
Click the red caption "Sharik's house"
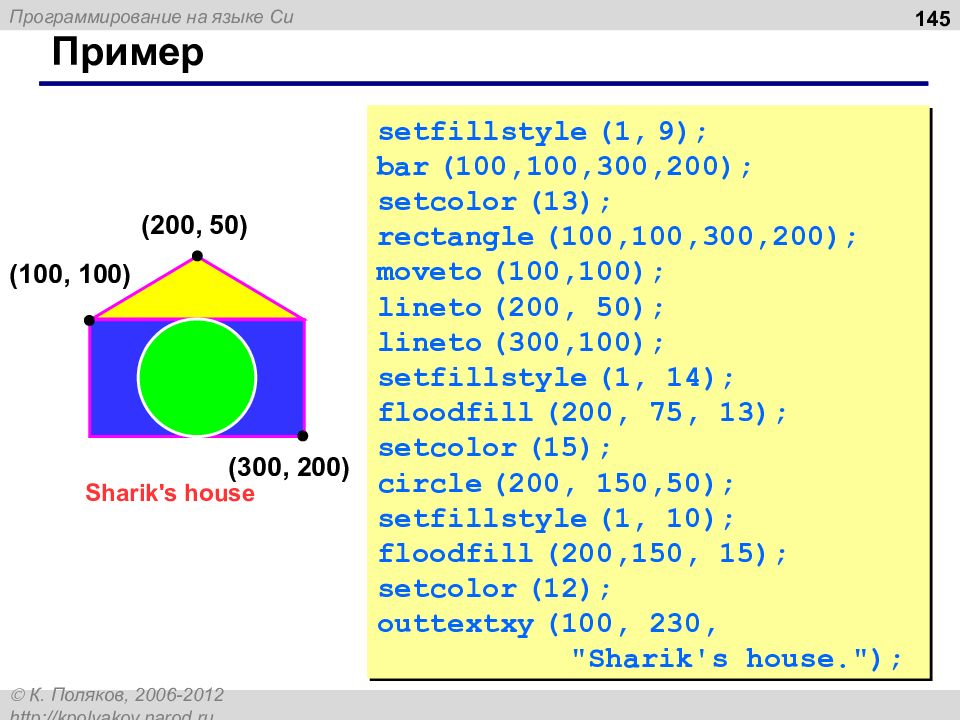click(x=170, y=493)
